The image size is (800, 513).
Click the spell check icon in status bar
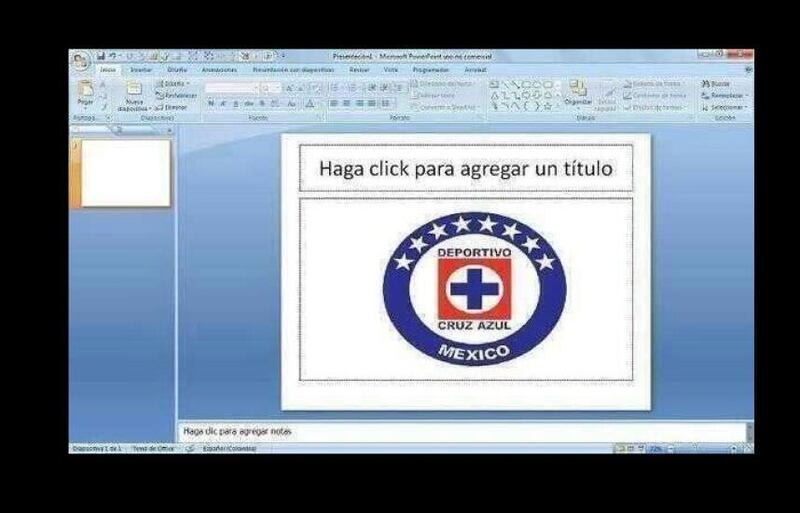(x=190, y=449)
